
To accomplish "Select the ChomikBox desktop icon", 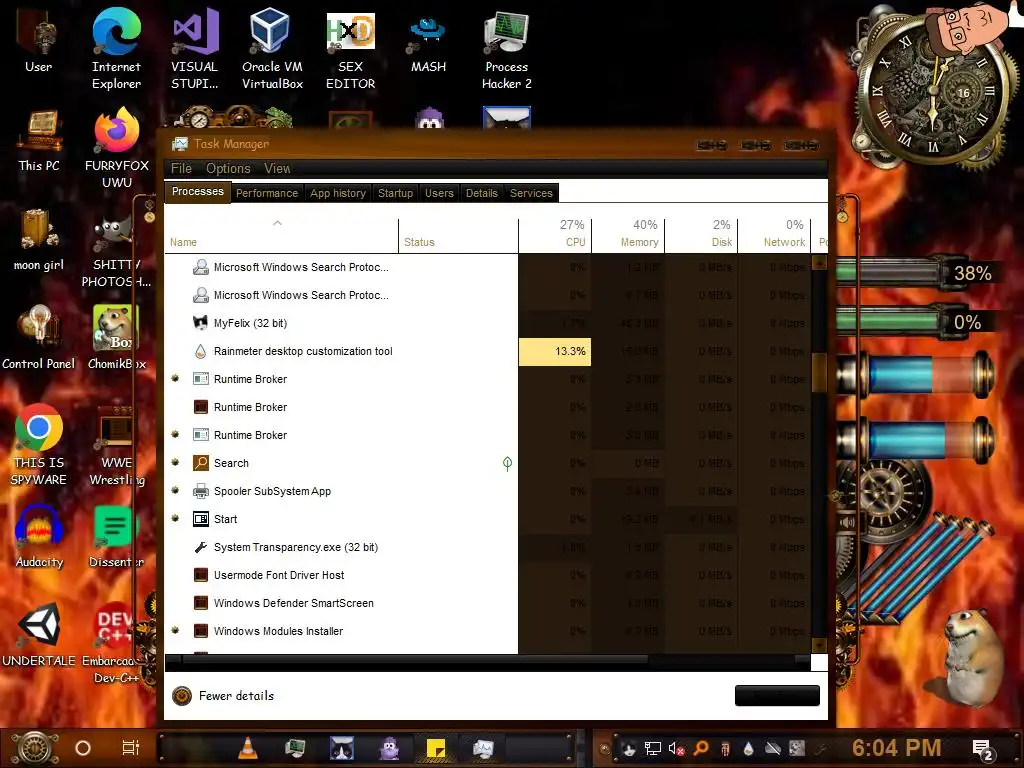I will tap(116, 338).
